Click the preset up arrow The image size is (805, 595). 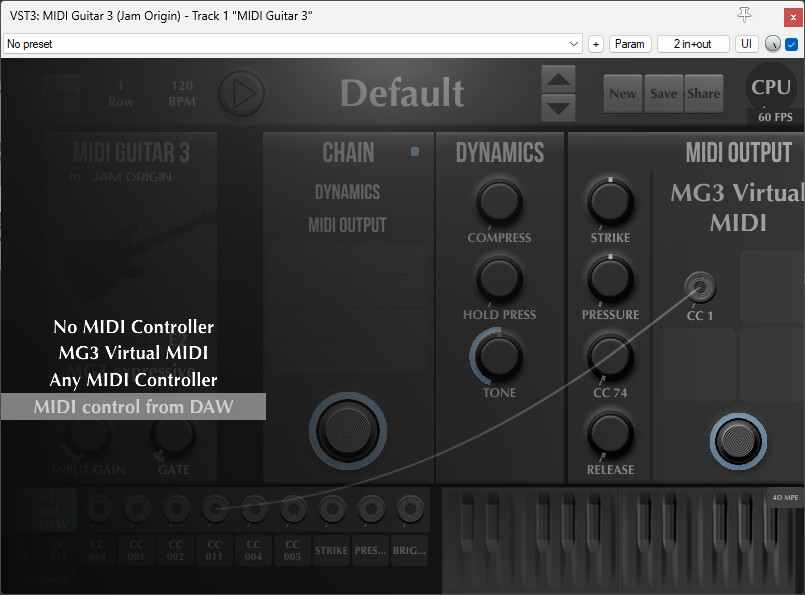coord(559,79)
